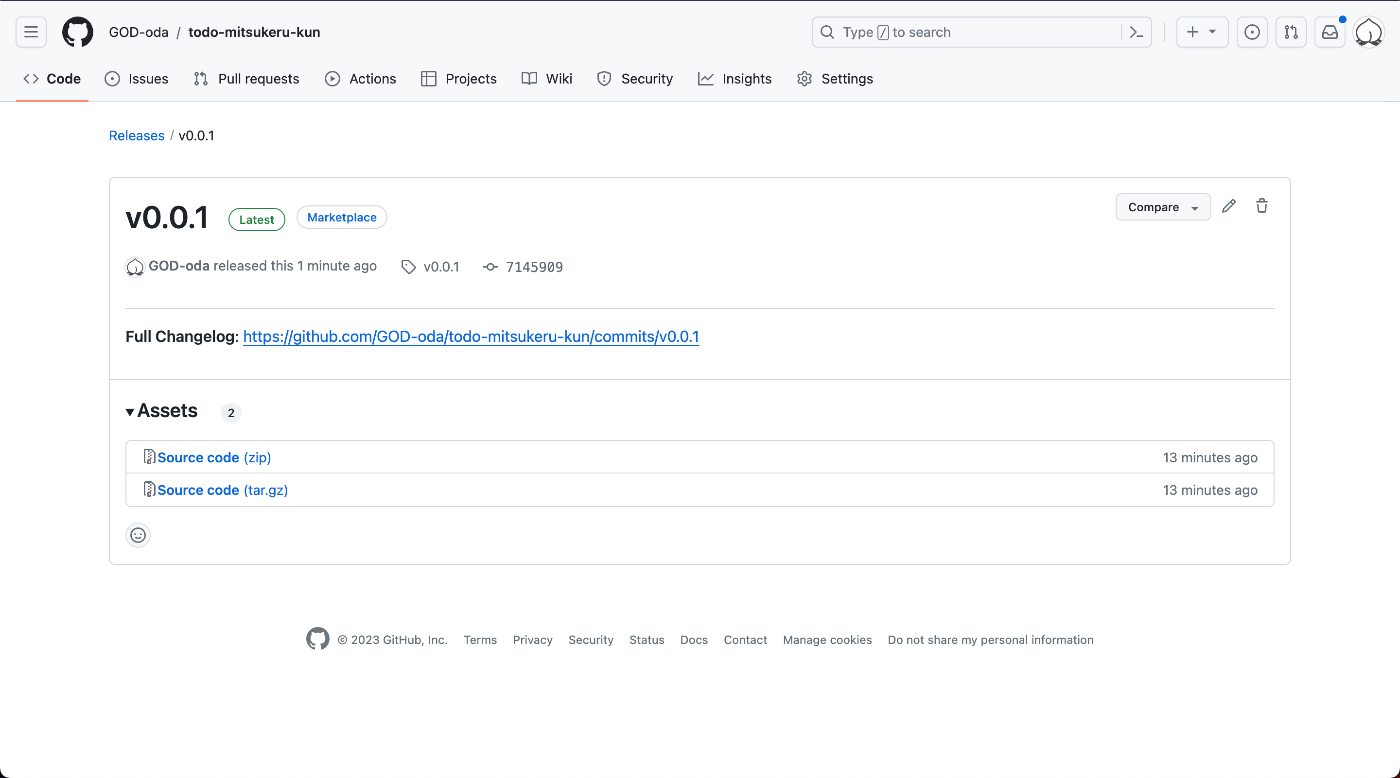Go to GitHub home via Octocat logo
The height and width of the screenshot is (778, 1400).
pos(78,32)
